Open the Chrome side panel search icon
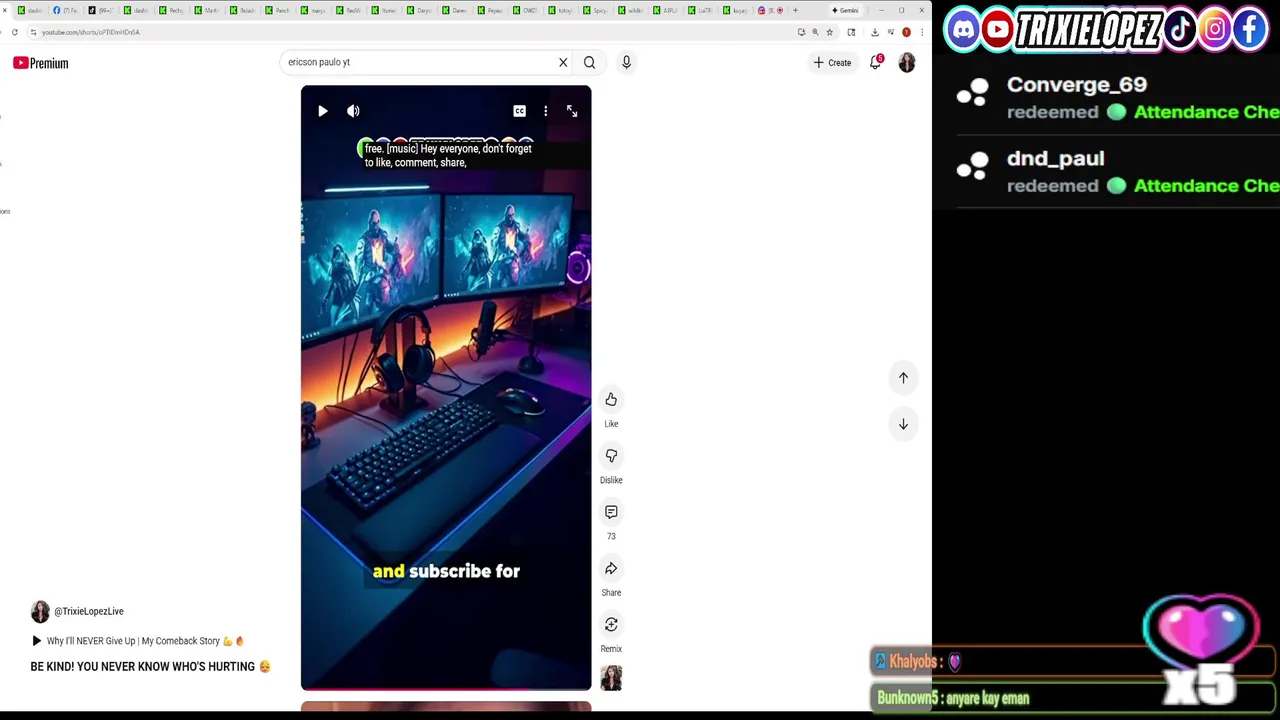 tap(851, 32)
